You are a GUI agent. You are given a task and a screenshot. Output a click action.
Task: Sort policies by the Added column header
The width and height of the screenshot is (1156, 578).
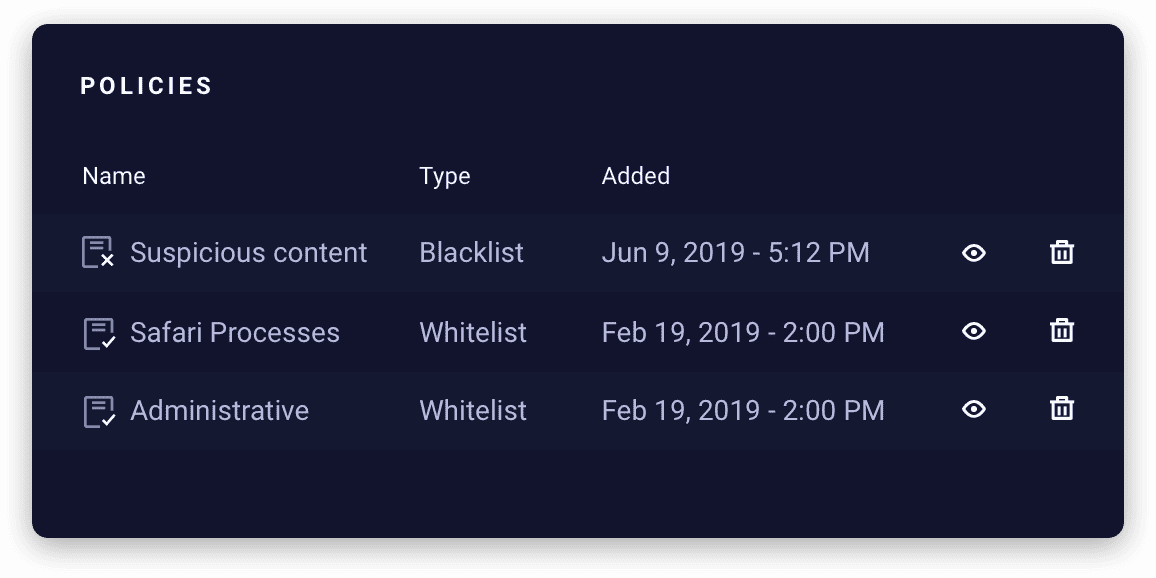coord(636,176)
